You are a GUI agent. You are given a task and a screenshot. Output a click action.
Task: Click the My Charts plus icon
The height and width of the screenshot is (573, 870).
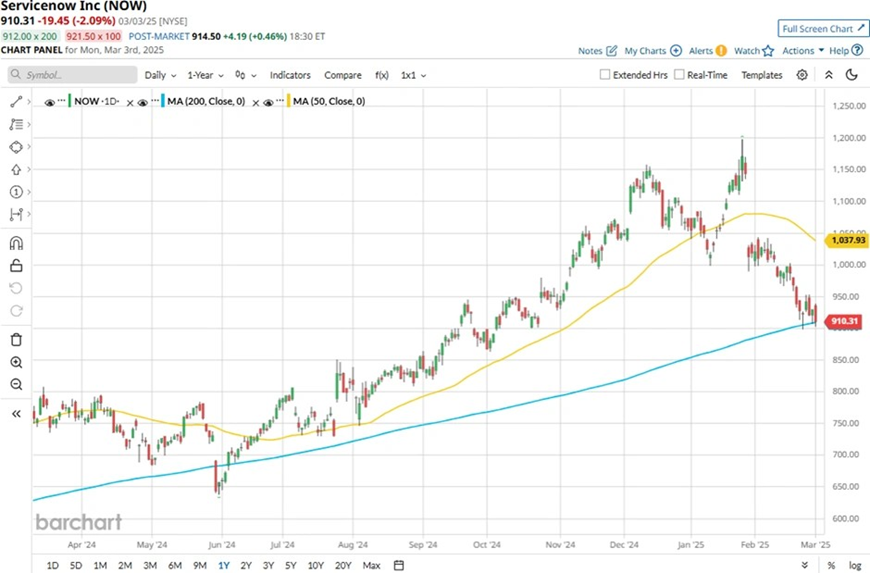click(x=676, y=50)
